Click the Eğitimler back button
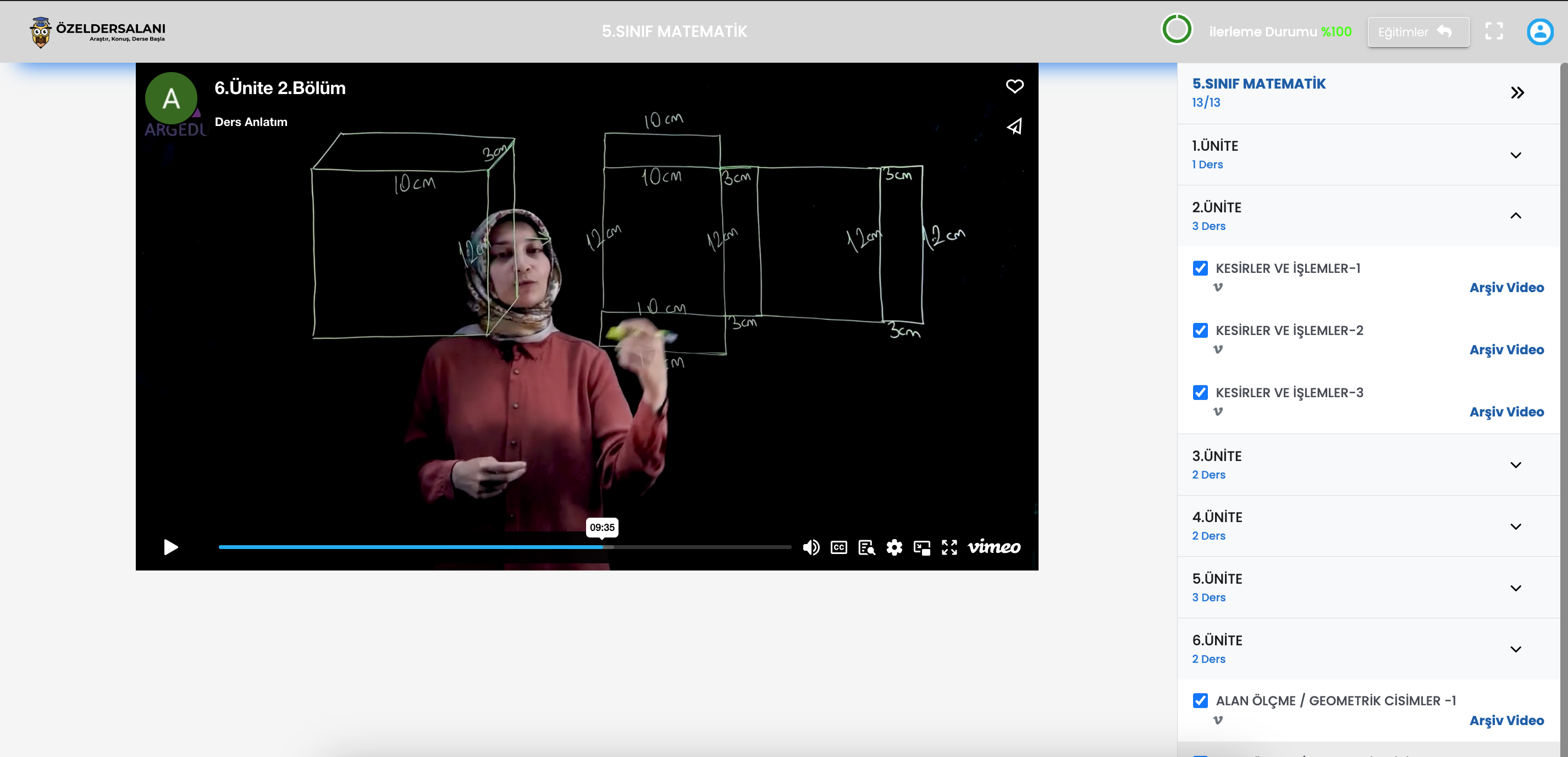Screen dimensions: 1568x757 click(x=1417, y=32)
